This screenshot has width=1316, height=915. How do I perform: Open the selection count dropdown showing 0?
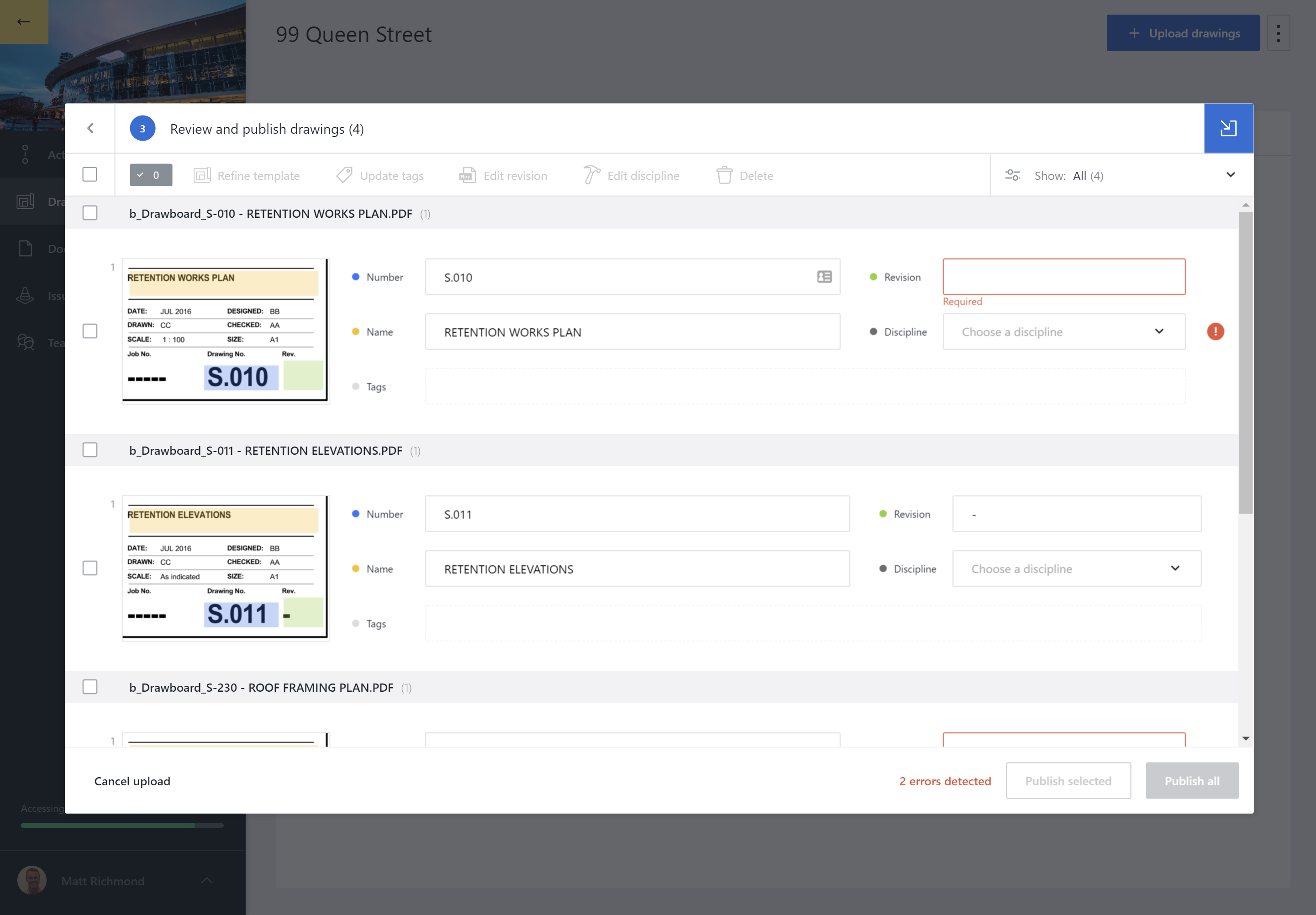[x=151, y=175]
